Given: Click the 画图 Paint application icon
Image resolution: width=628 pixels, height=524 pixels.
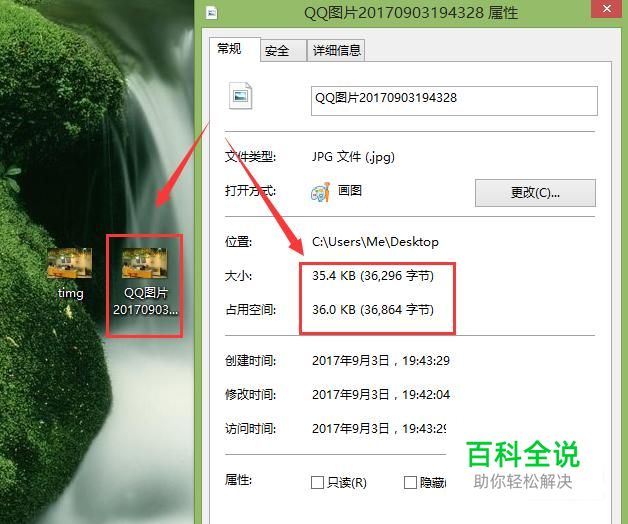Looking at the screenshot, I should (x=320, y=192).
